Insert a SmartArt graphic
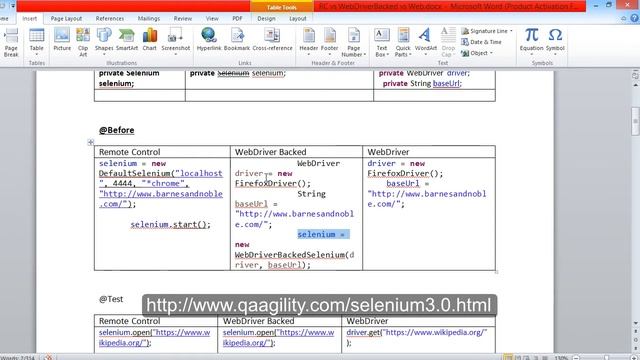The image size is (640, 360). tap(127, 40)
